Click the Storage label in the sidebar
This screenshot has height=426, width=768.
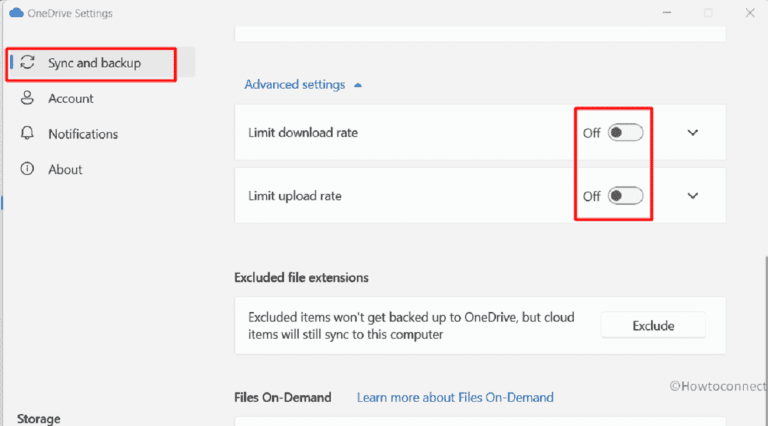39,419
